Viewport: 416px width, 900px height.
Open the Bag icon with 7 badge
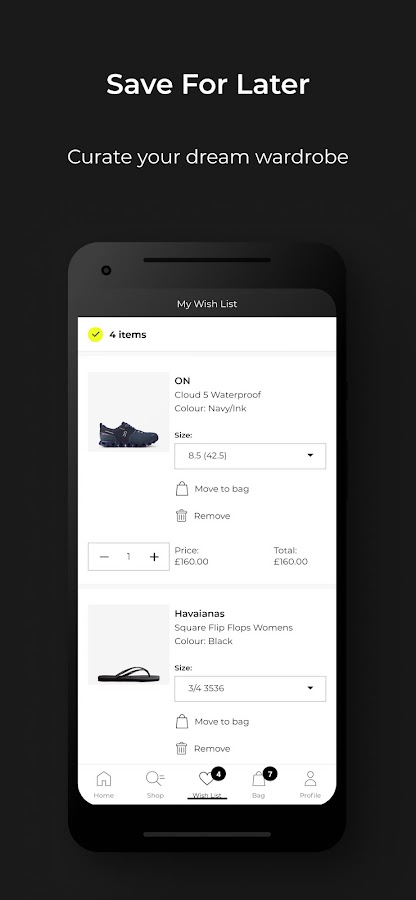(x=259, y=779)
